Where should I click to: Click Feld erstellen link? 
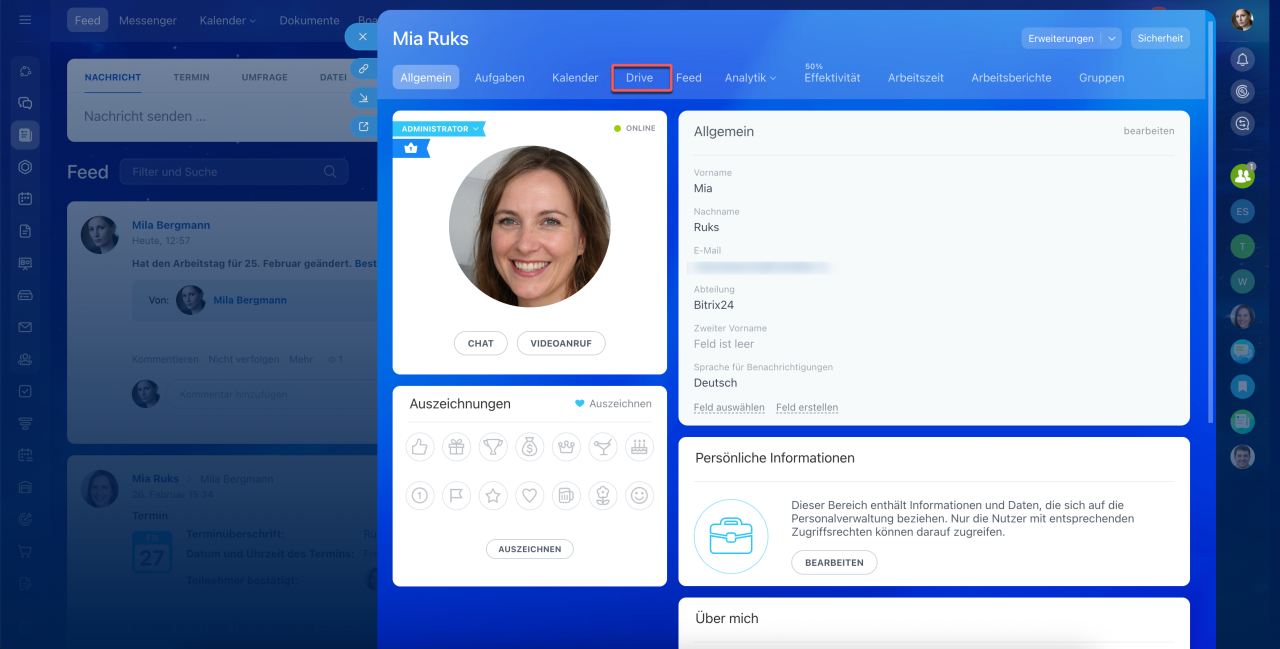(x=807, y=407)
